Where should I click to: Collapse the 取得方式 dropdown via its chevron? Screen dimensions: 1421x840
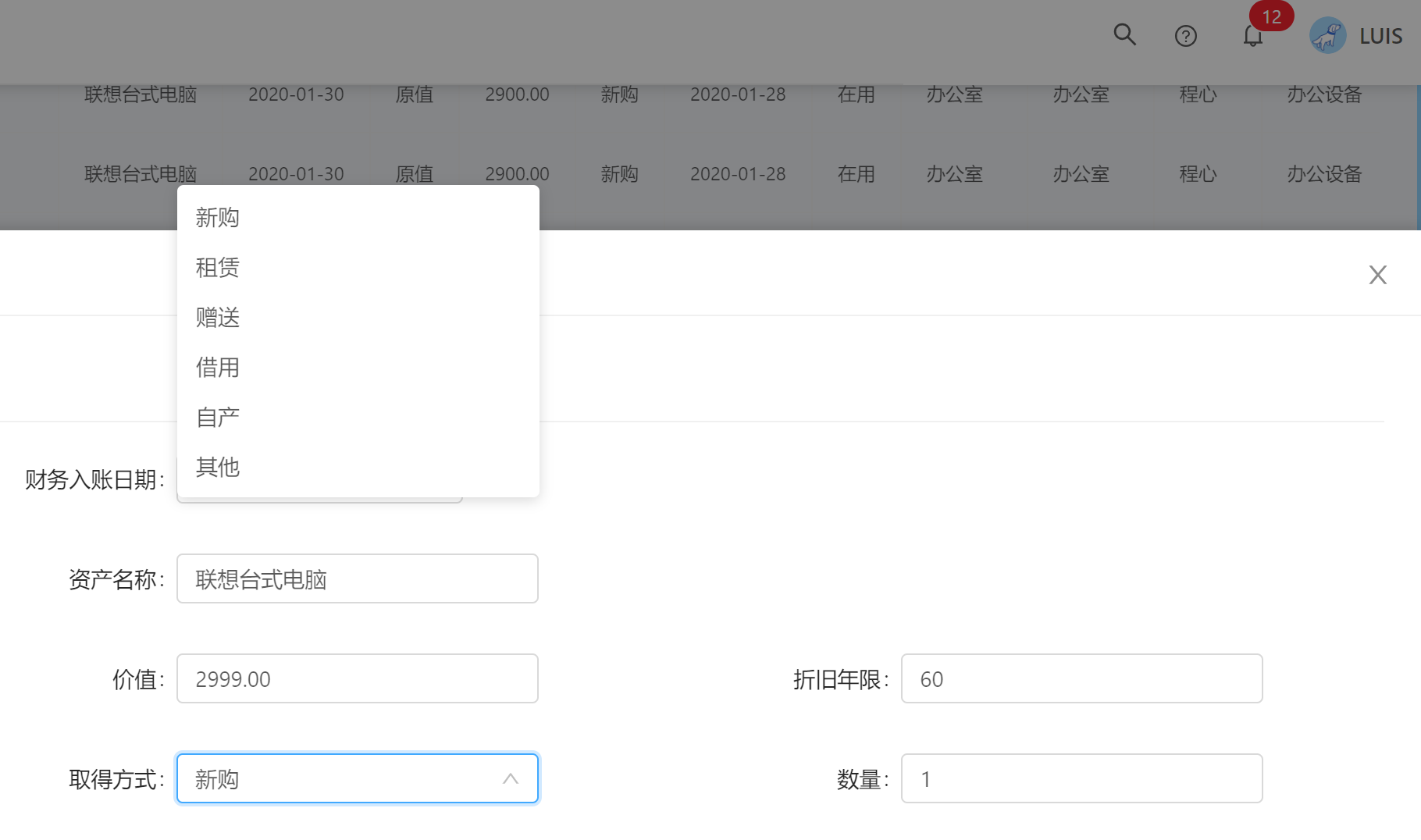[x=511, y=778]
